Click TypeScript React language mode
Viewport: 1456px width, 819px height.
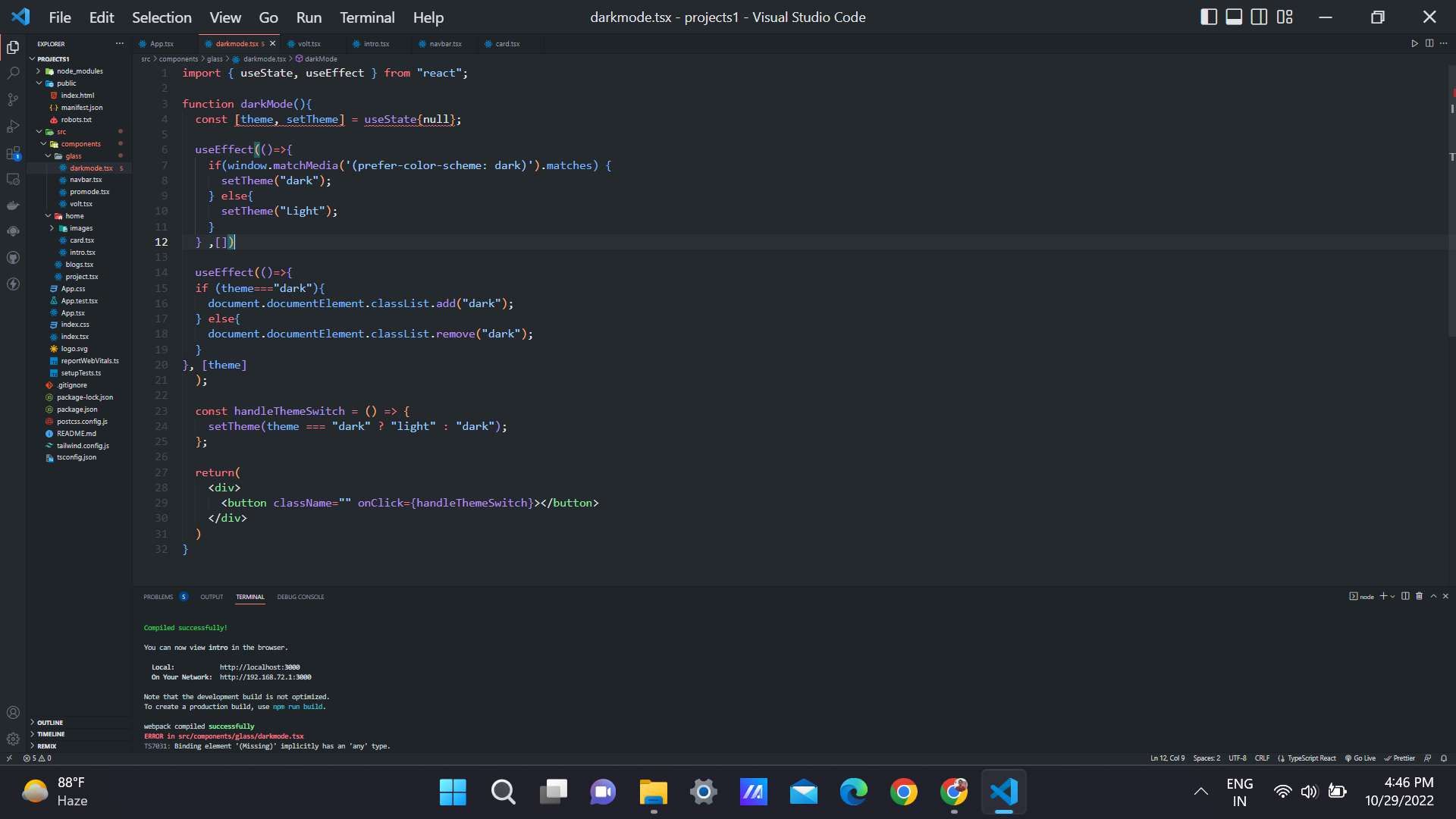1310,758
